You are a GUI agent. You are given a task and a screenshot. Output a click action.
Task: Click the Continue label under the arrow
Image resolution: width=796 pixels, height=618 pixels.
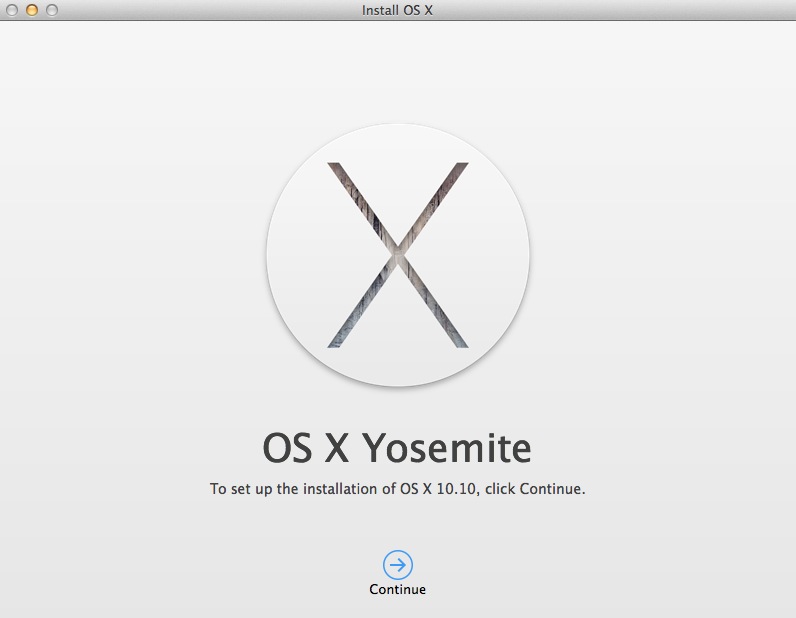397,590
